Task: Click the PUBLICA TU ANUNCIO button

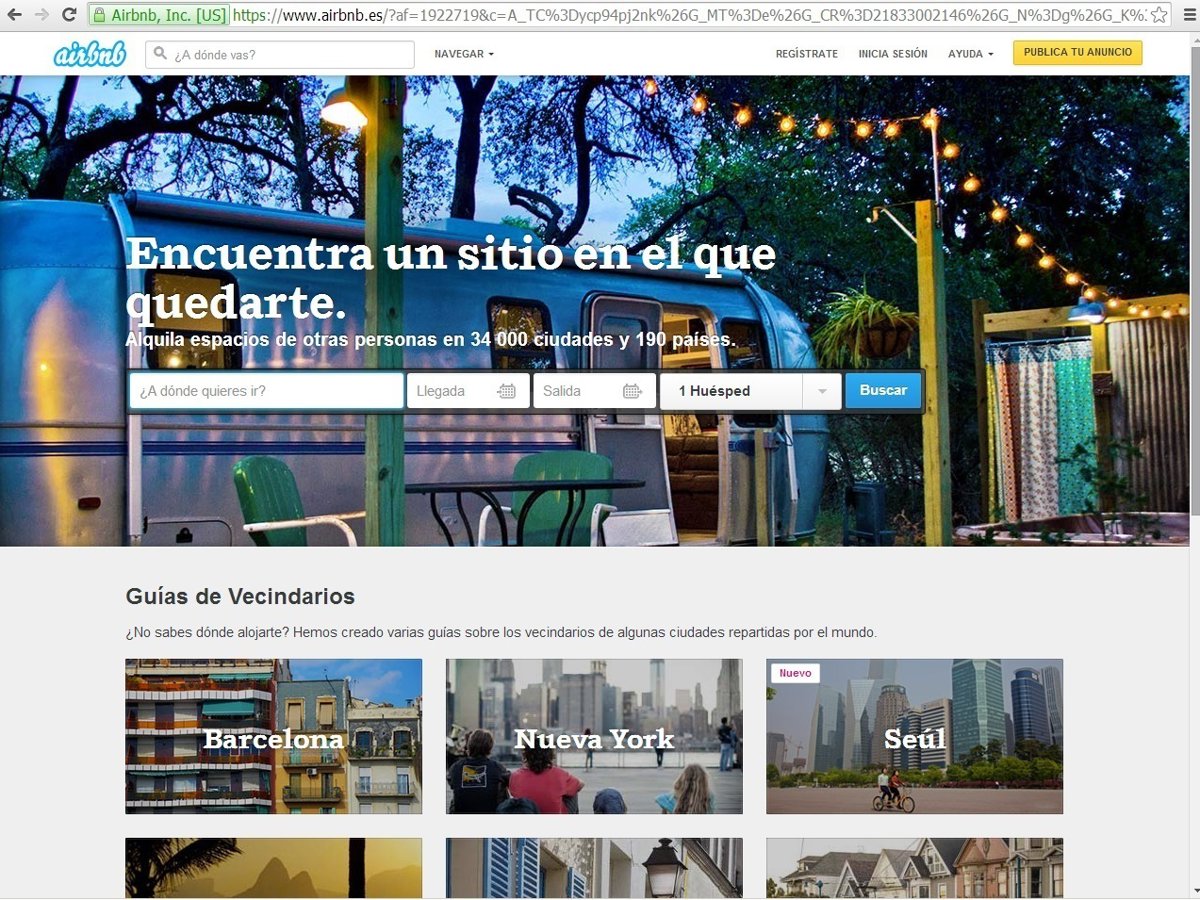Action: [1077, 53]
